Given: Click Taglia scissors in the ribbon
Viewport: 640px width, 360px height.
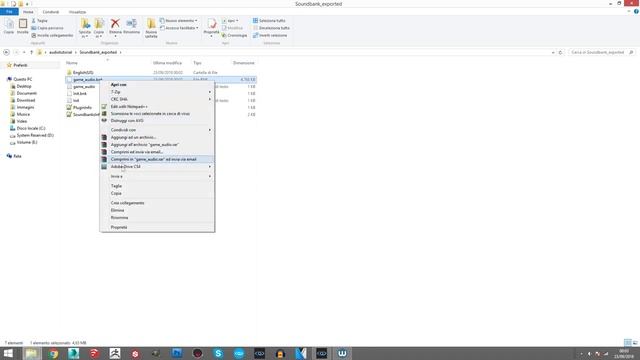Looking at the screenshot, I should 40,20.
